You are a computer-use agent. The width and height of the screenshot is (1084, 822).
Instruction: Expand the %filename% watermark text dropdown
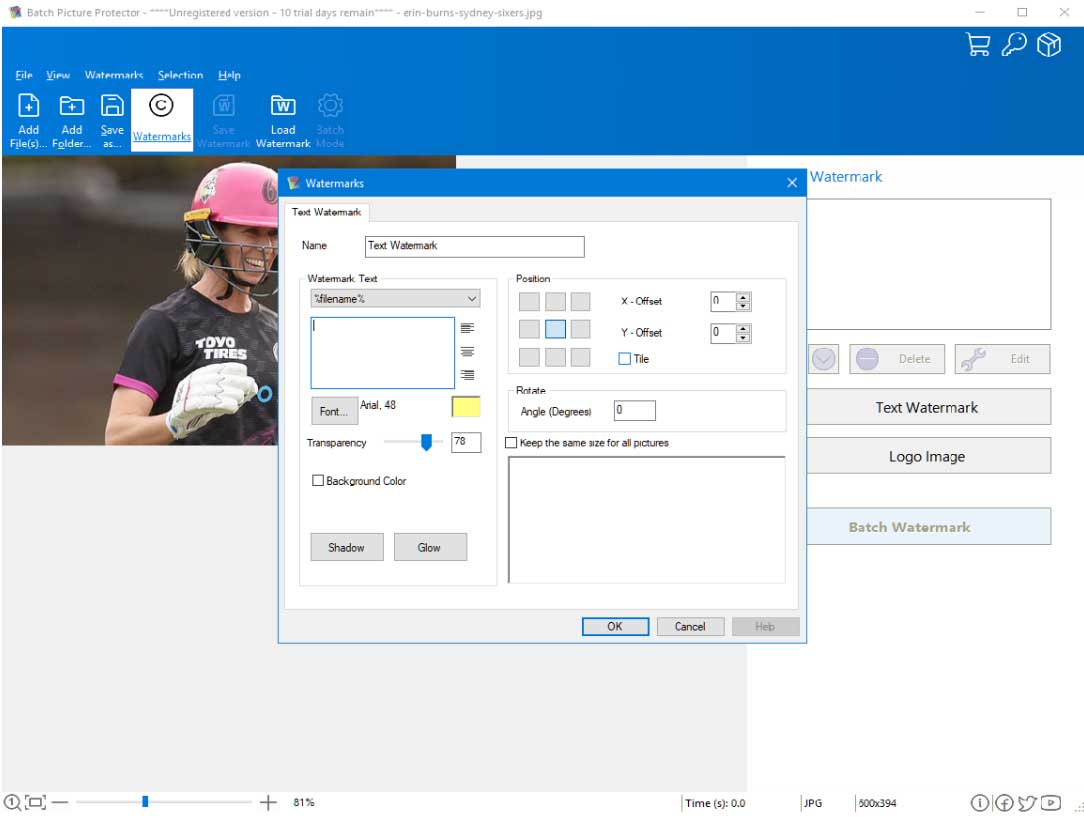click(x=471, y=299)
